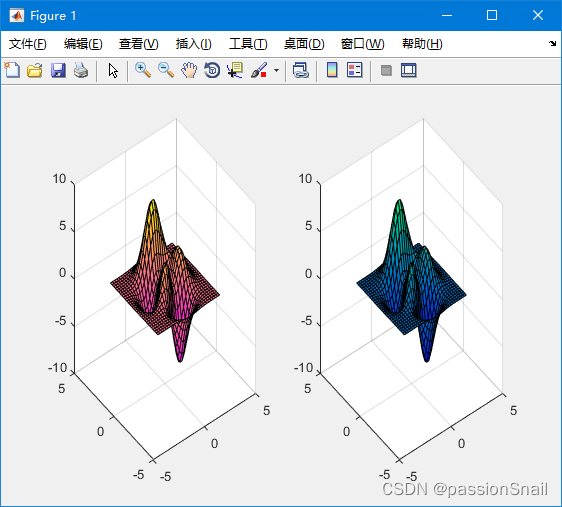Save the figure using the floppy icon
The height and width of the screenshot is (507, 562).
[58, 70]
